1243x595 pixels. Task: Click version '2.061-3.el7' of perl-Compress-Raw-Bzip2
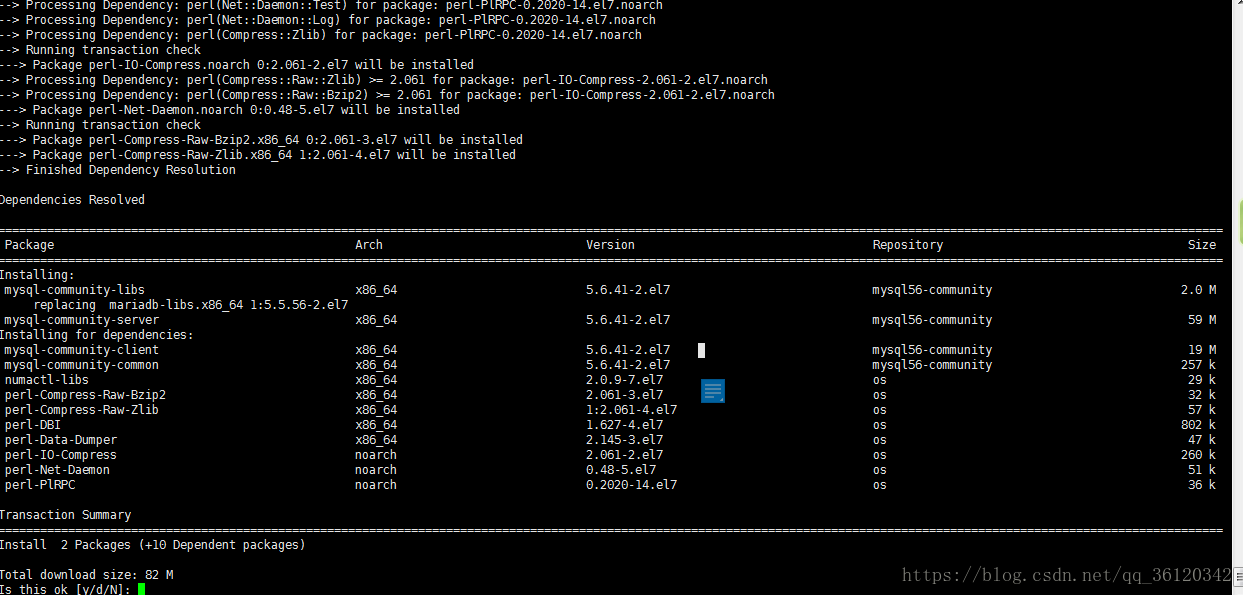[x=625, y=395]
